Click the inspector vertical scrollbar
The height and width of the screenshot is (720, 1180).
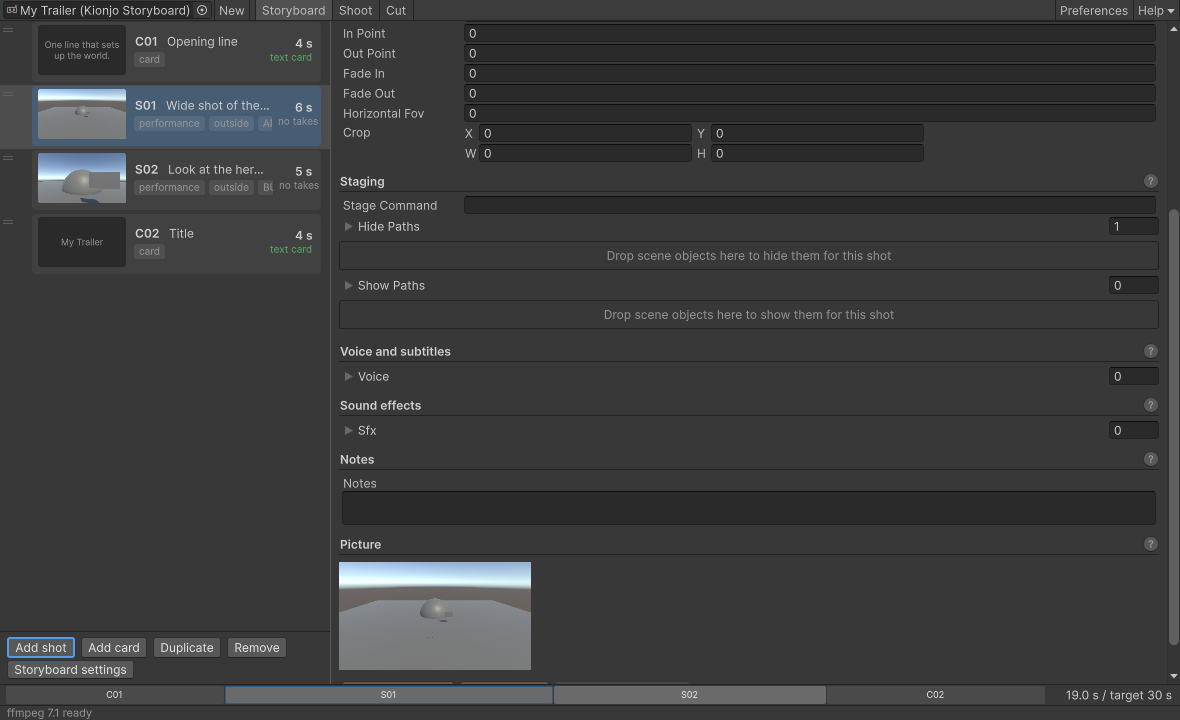point(1173,427)
